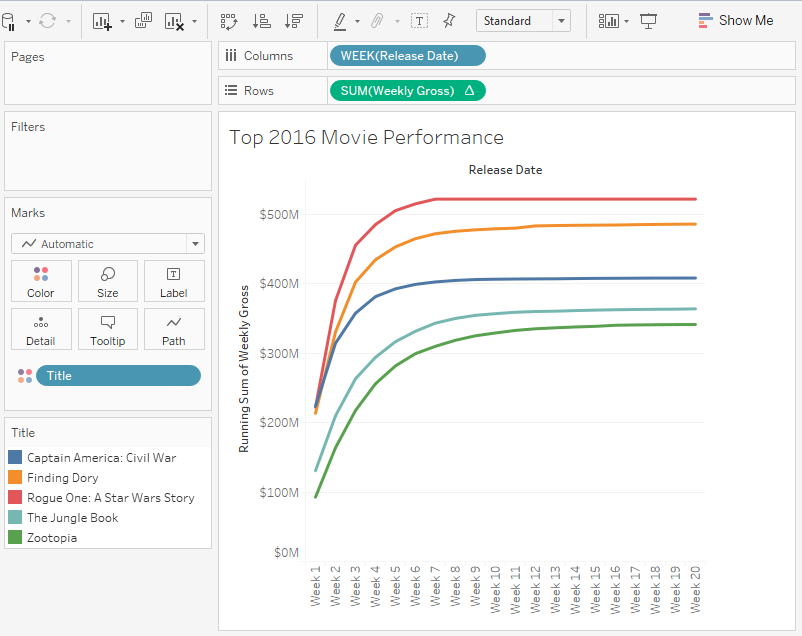Click the New Worksheet icon

(x=102, y=21)
